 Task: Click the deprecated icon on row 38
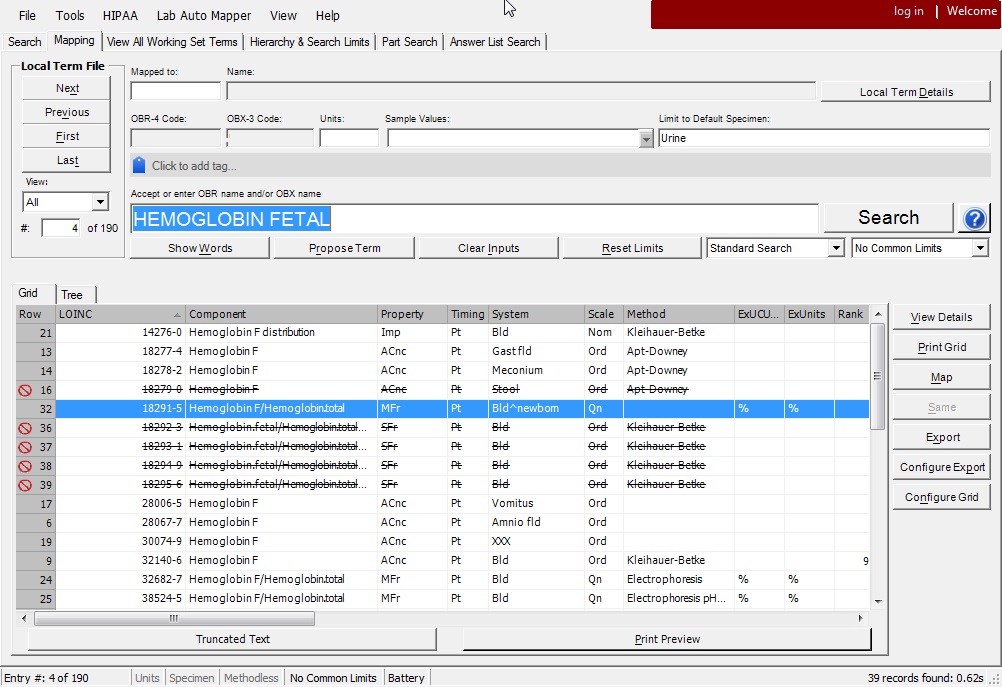point(25,466)
